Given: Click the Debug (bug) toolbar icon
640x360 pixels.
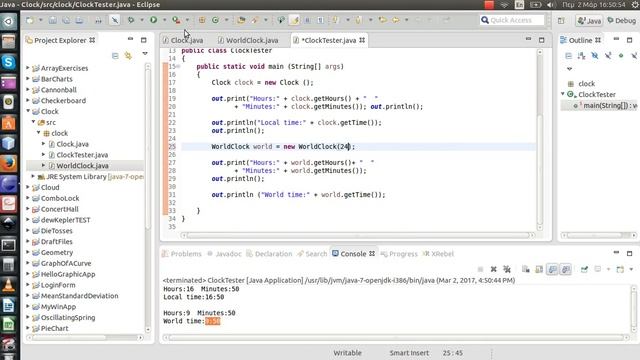Looking at the screenshot, I should [131, 20].
